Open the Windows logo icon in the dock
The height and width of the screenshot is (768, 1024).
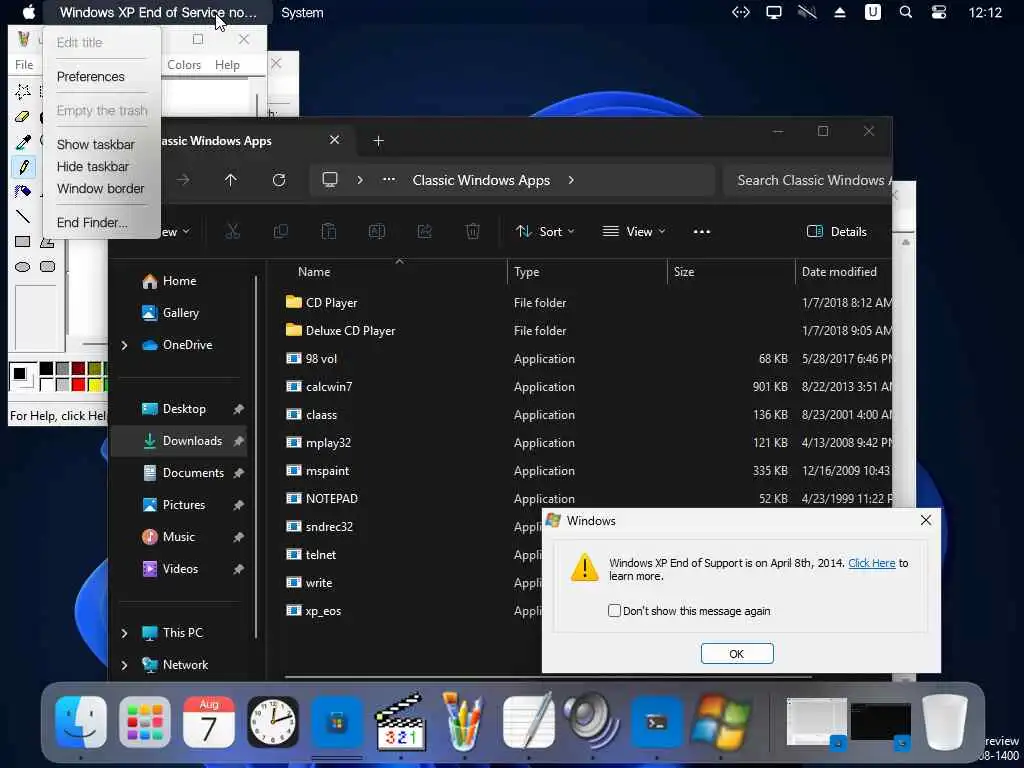point(720,722)
